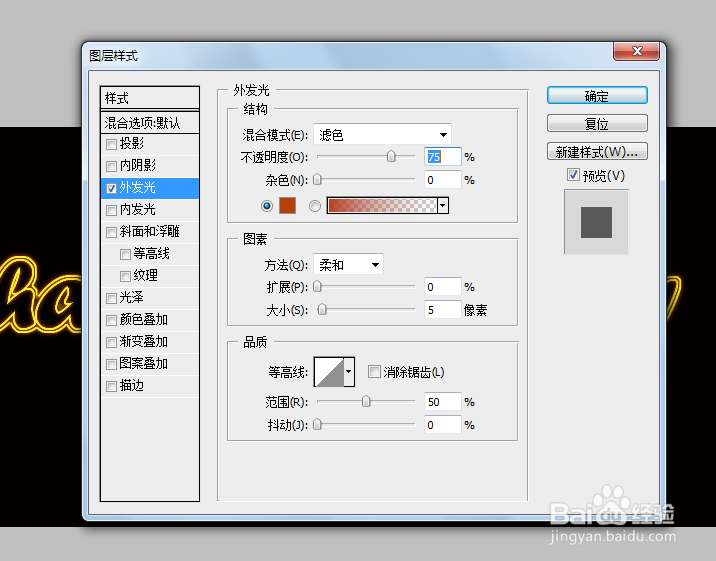
Task: Select the gradient radio button
Action: click(x=315, y=206)
